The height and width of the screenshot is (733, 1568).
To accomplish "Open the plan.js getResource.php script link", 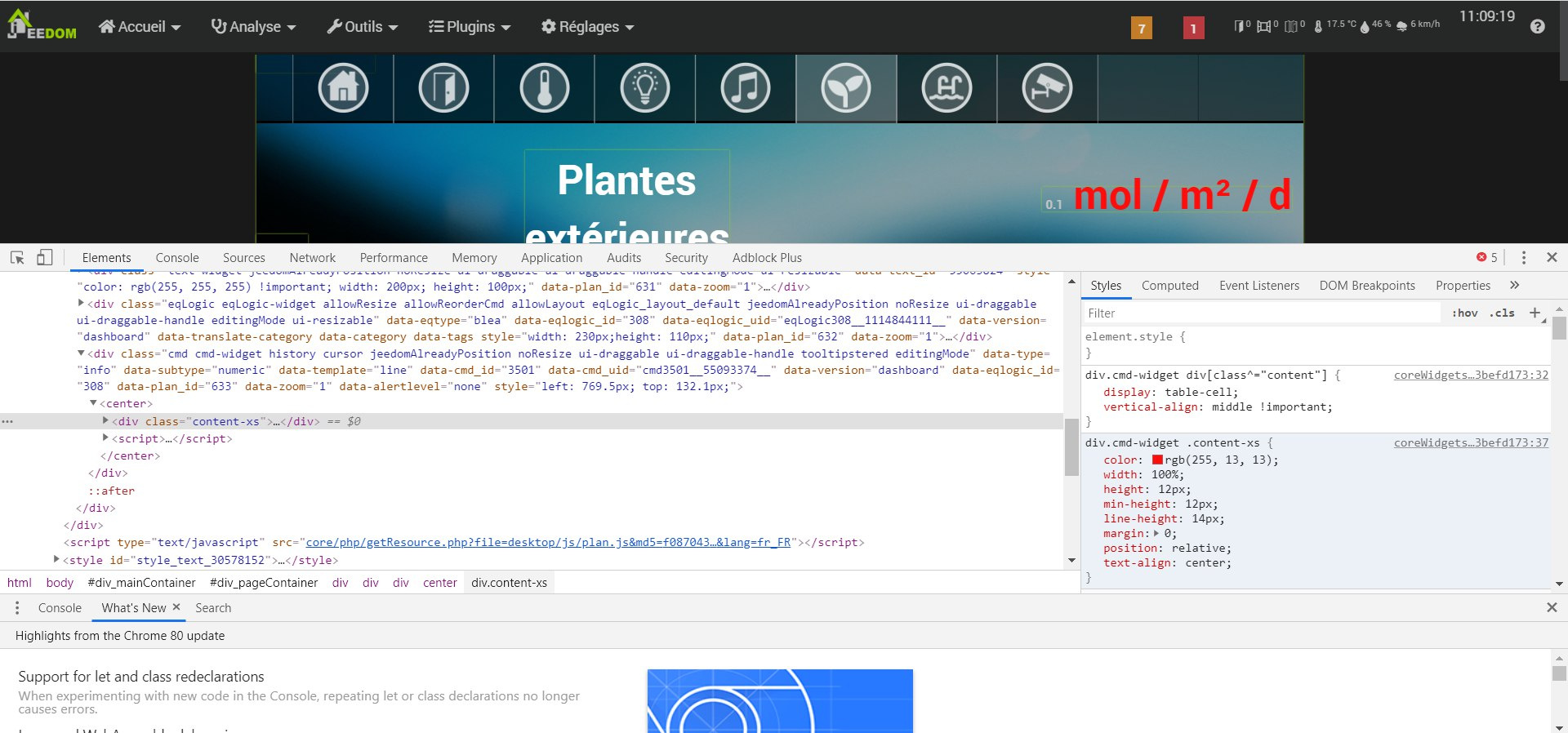I will click(548, 542).
